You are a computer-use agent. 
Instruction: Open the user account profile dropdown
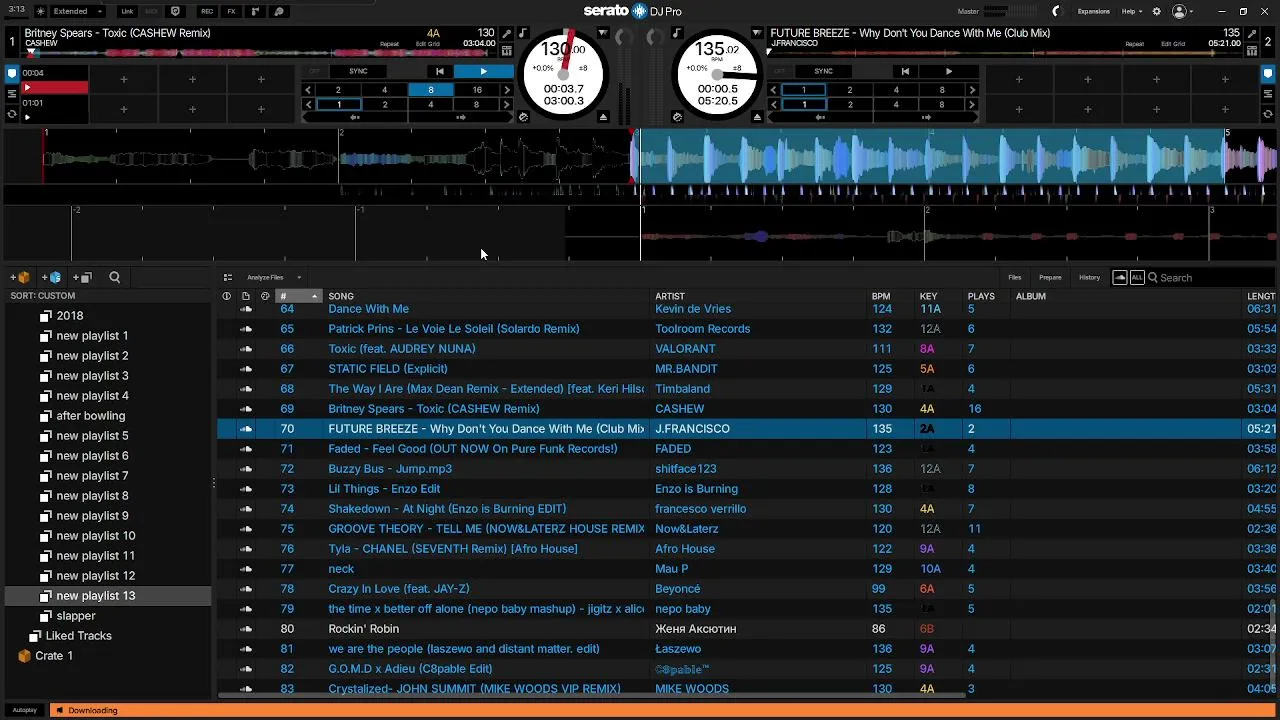[1183, 11]
